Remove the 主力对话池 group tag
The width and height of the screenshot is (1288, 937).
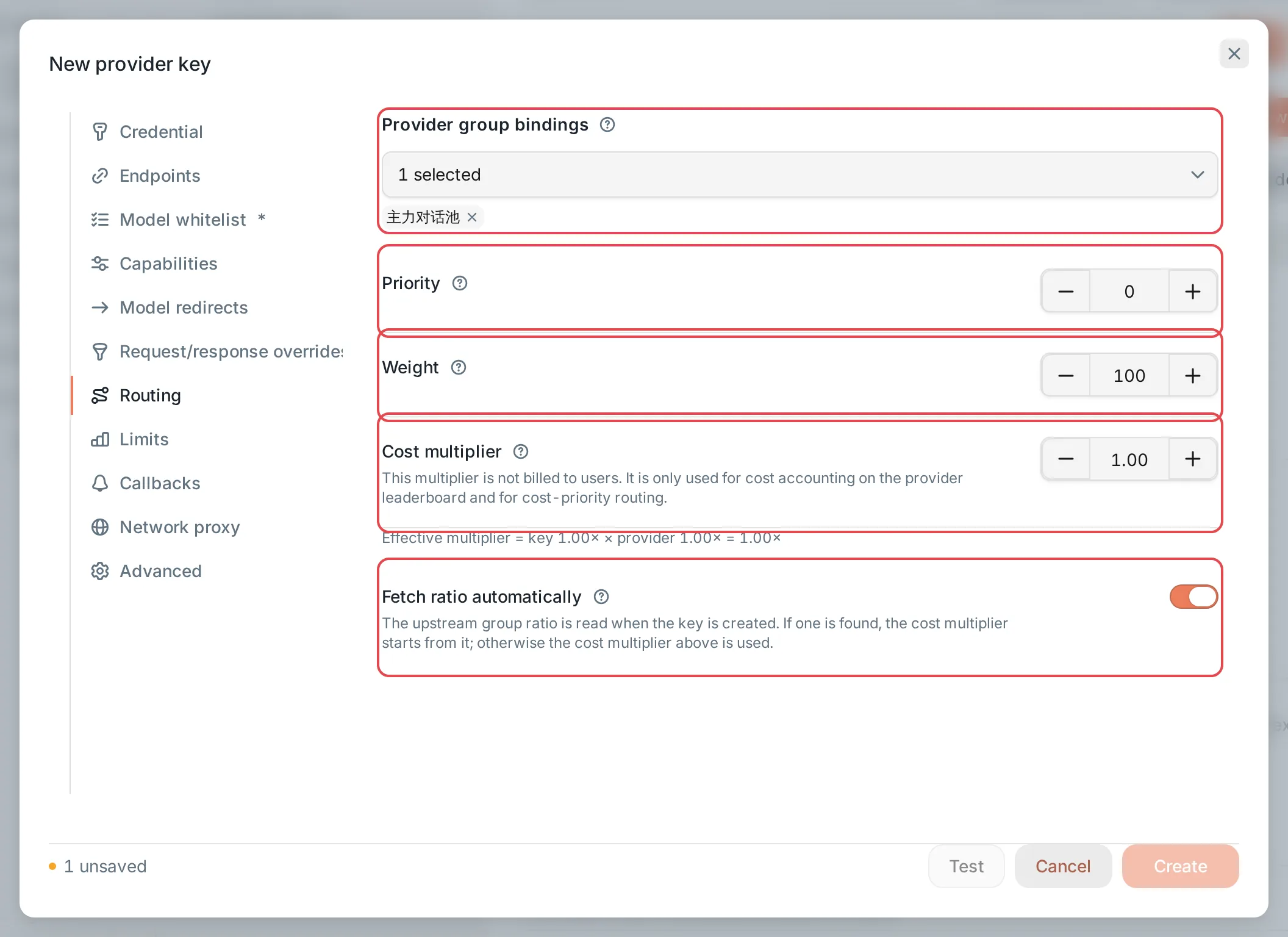click(472, 217)
